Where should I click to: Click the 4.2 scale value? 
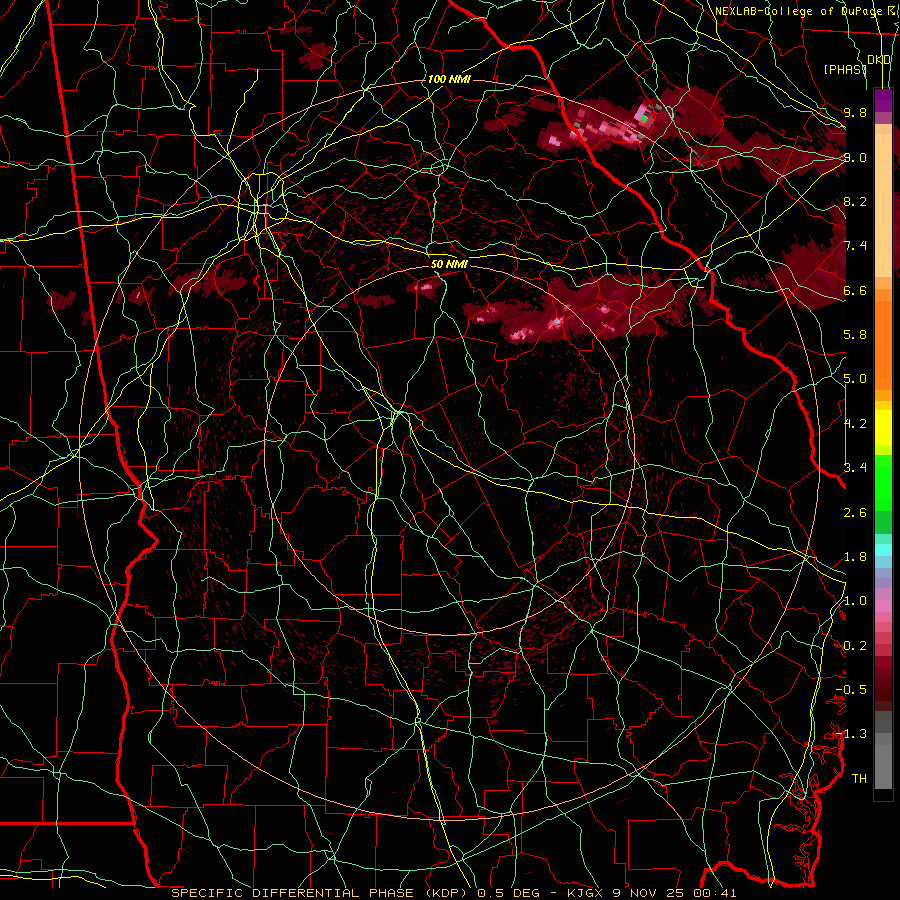click(855, 423)
